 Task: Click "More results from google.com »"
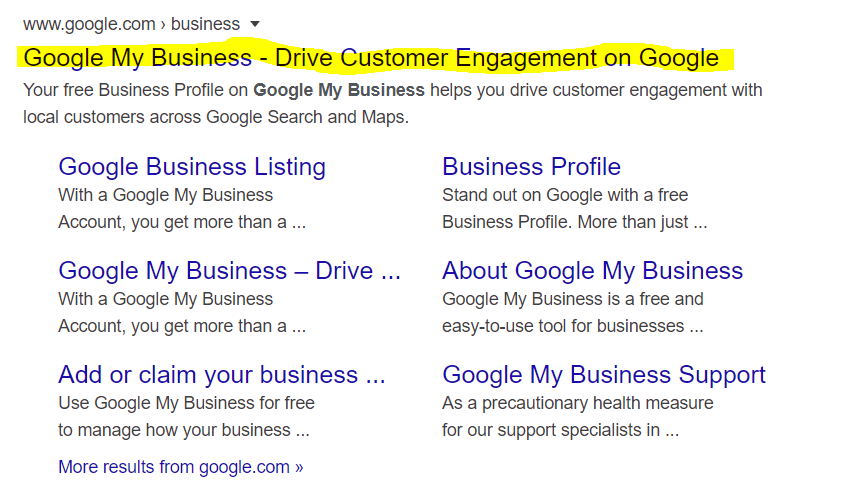(181, 467)
